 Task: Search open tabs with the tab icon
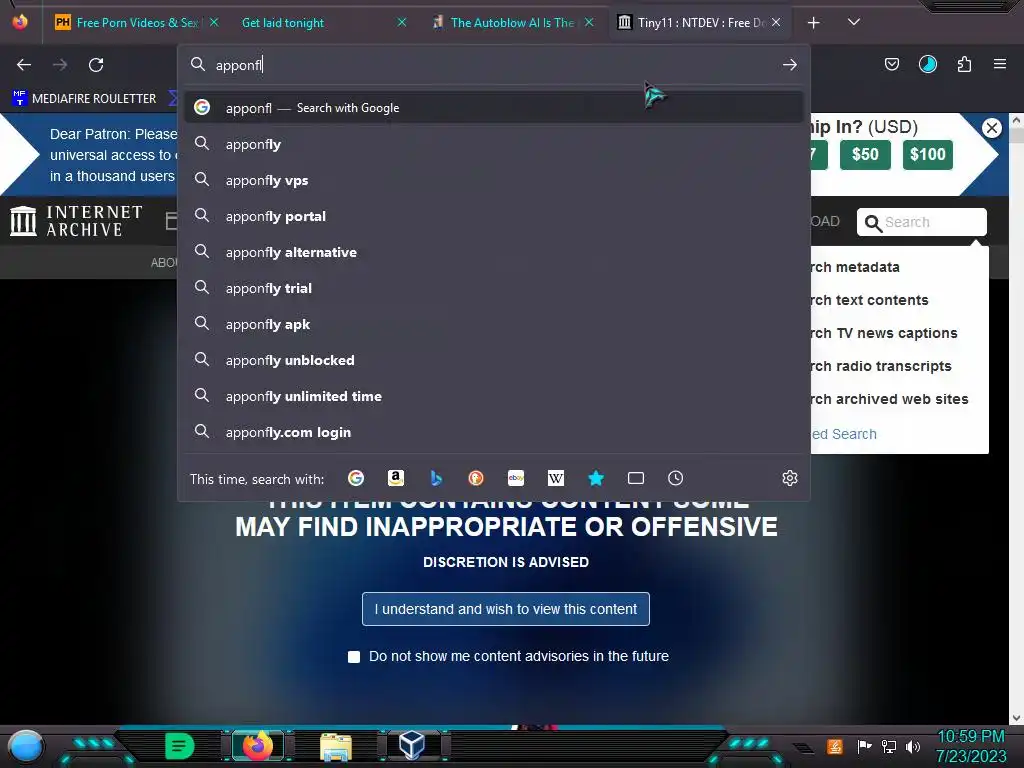pyautogui.click(x=635, y=478)
